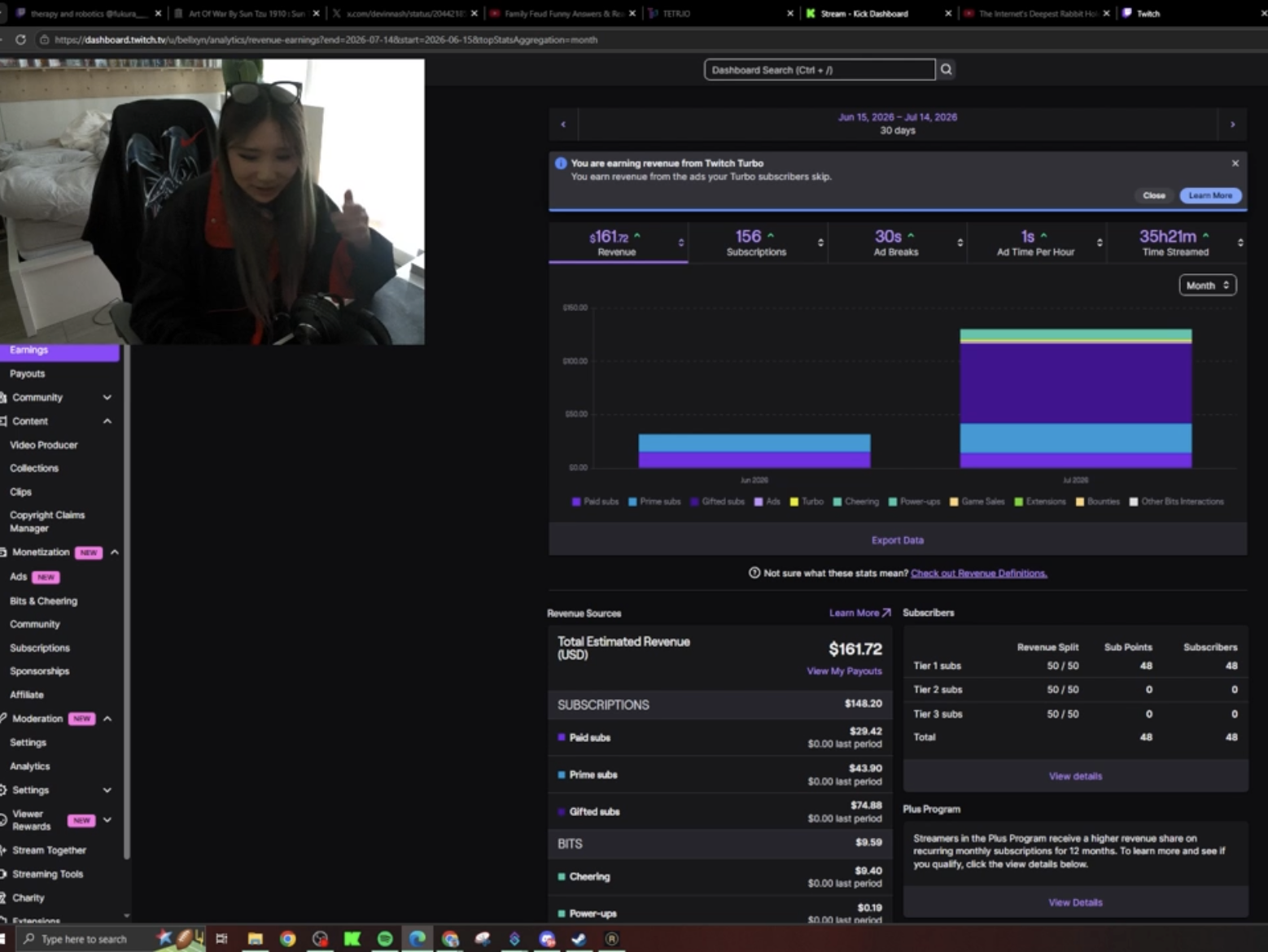Close the TETR.IO browser tab
Viewport: 1268px width, 952px height.
[x=790, y=13]
